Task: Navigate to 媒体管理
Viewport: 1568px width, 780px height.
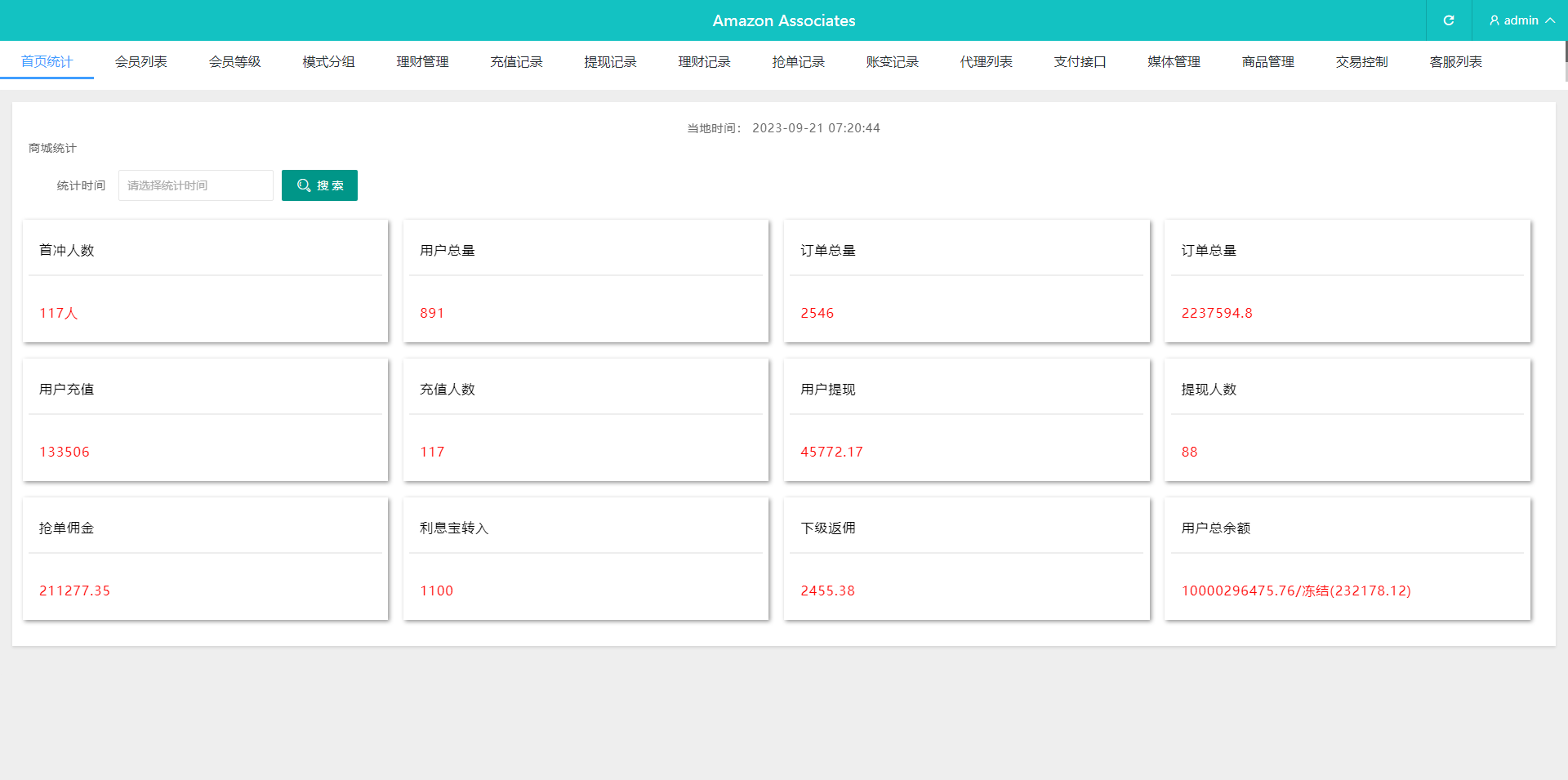Action: pyautogui.click(x=1174, y=61)
